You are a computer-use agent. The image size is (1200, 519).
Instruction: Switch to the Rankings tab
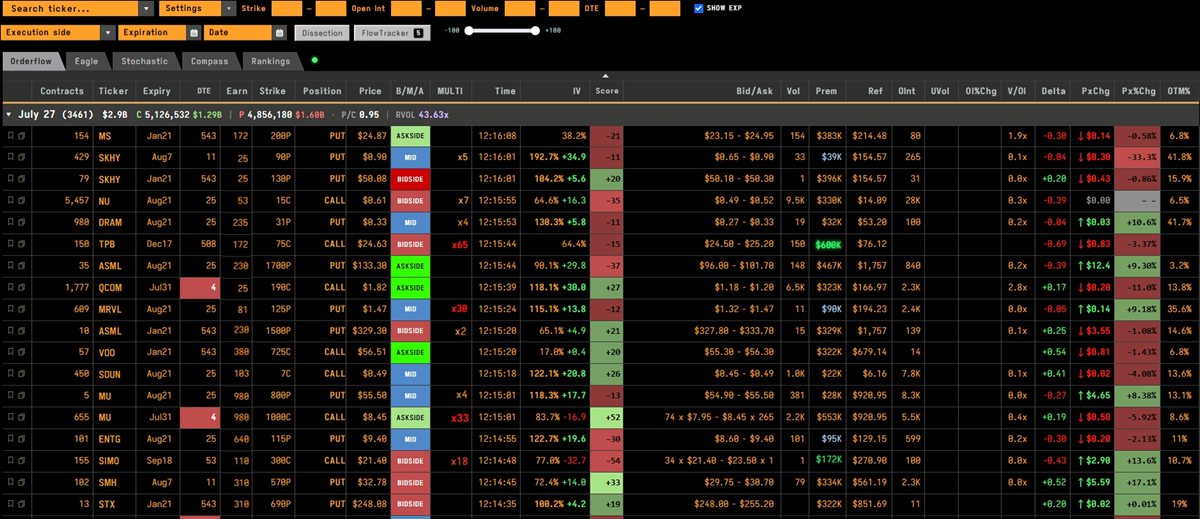coord(271,61)
